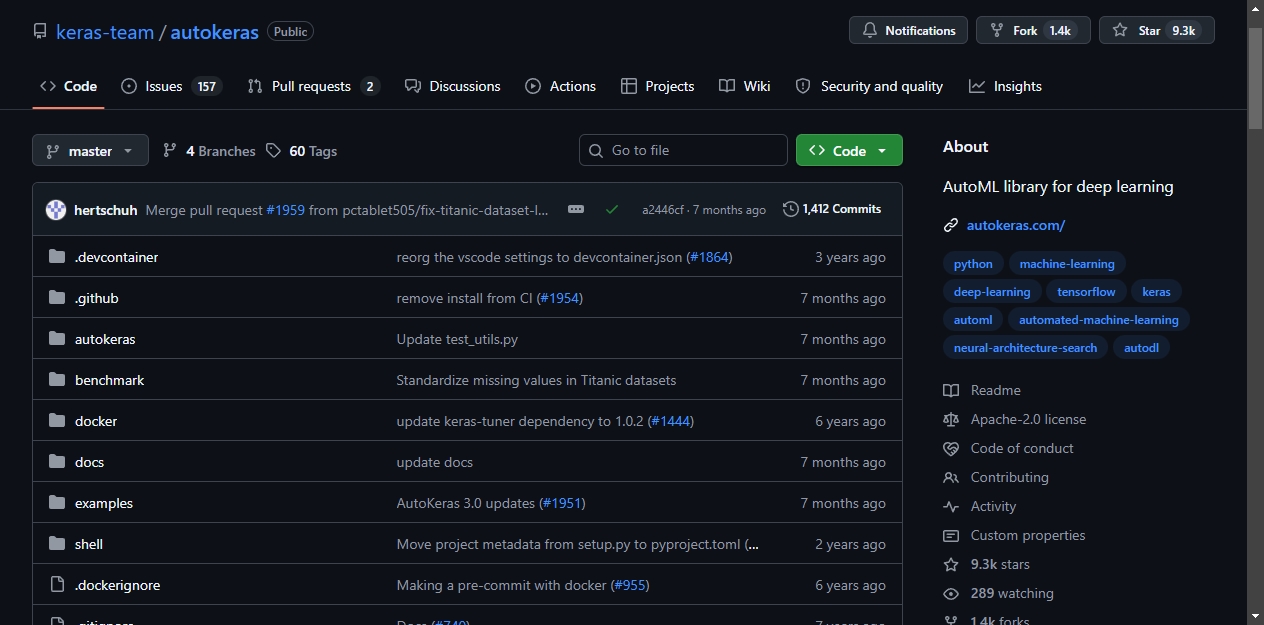Open the Wiki tab
This screenshot has width=1264, height=625.
pyautogui.click(x=744, y=86)
